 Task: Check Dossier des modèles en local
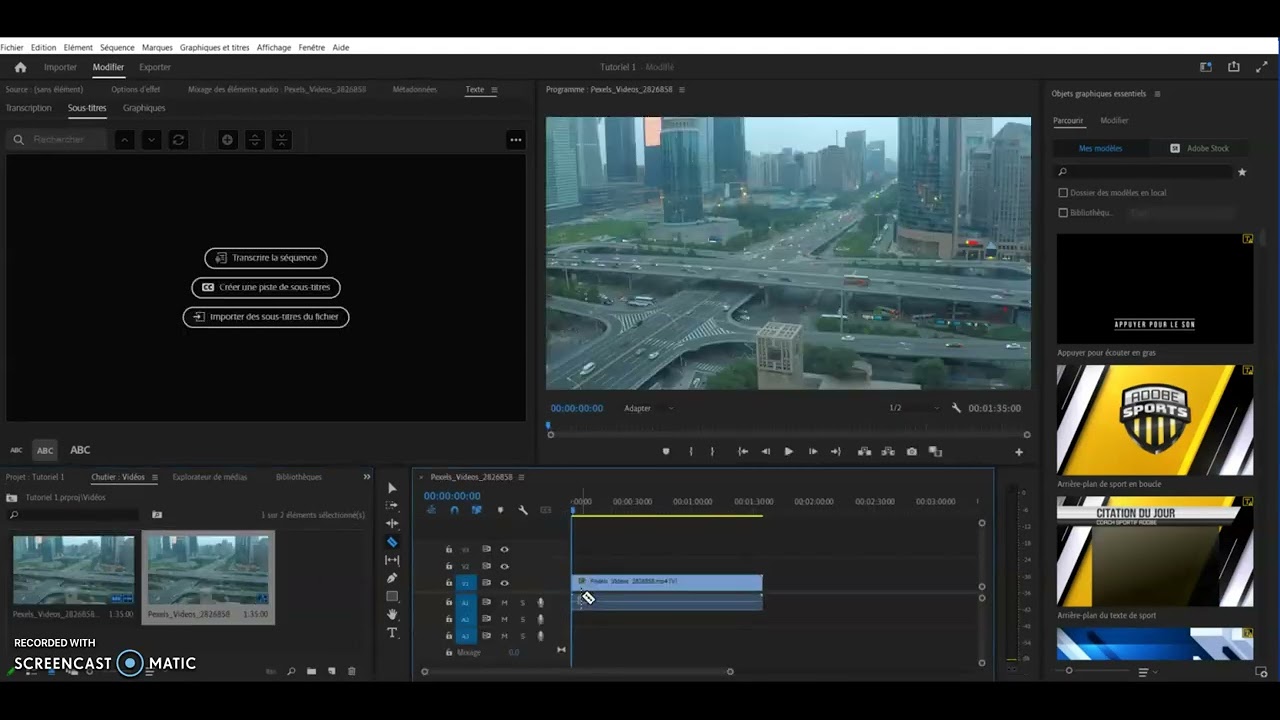point(1063,193)
